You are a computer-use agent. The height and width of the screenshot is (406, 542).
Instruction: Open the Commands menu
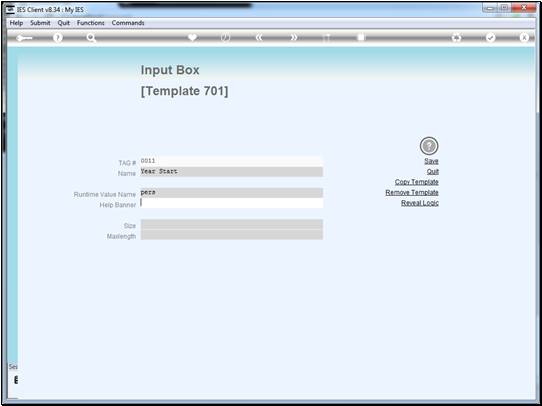pyautogui.click(x=128, y=23)
